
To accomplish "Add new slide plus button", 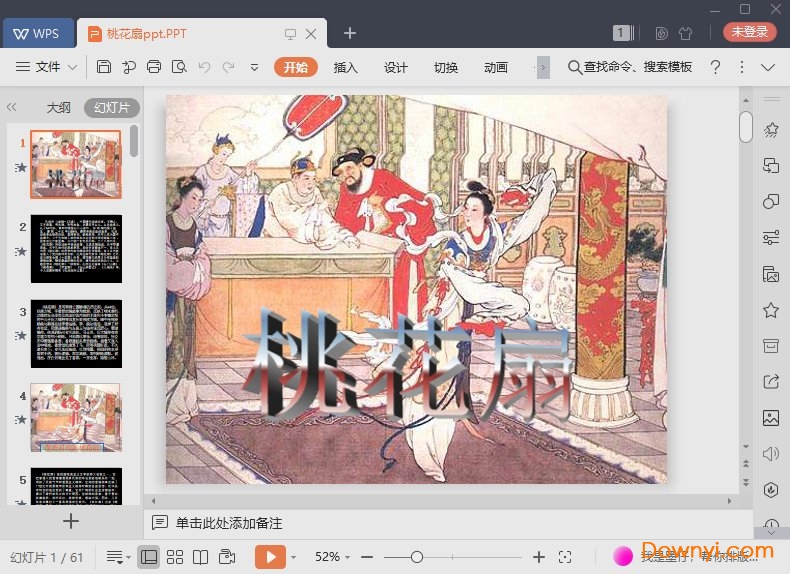I will pos(71,521).
